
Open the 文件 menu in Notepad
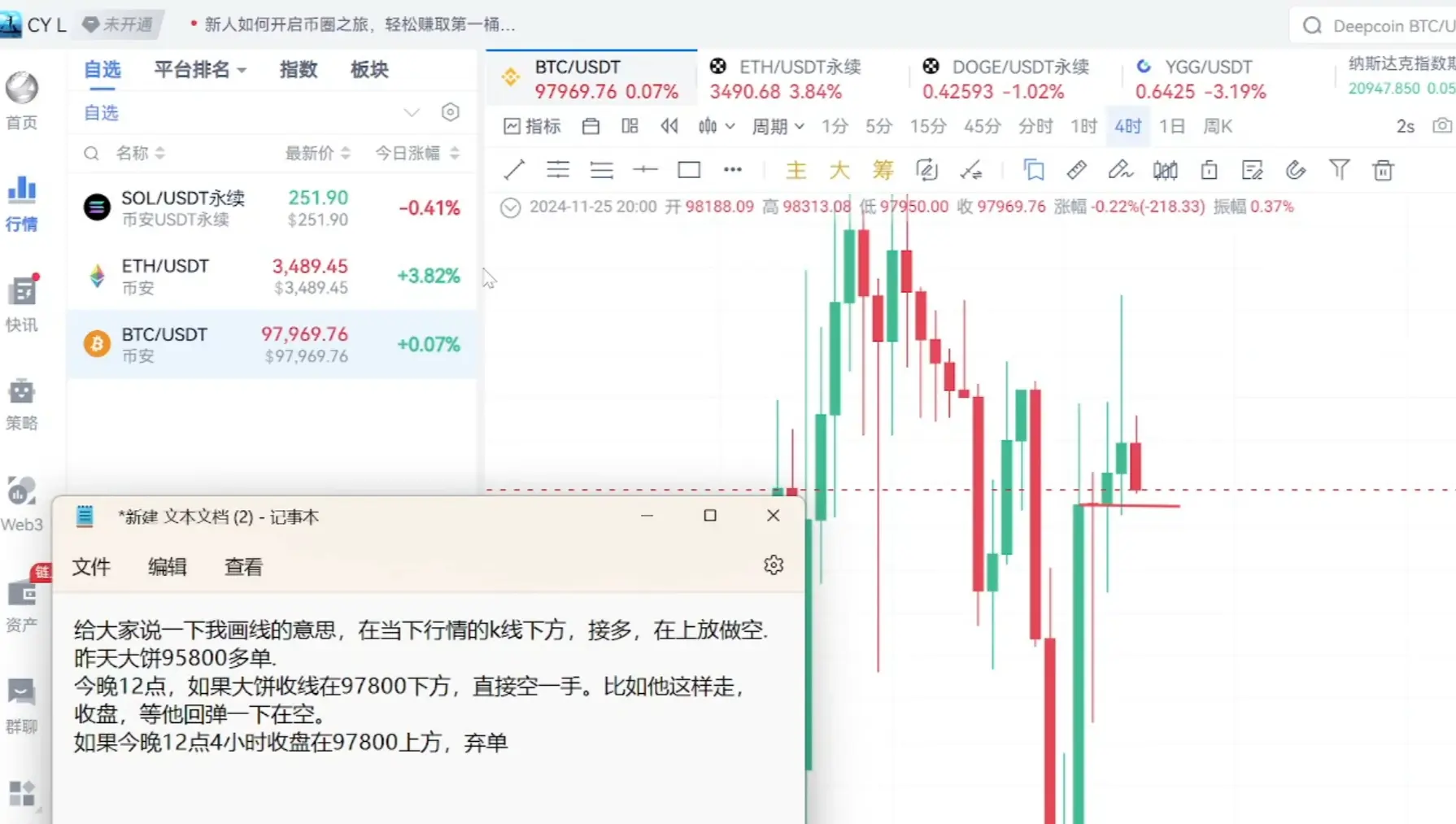coord(91,567)
